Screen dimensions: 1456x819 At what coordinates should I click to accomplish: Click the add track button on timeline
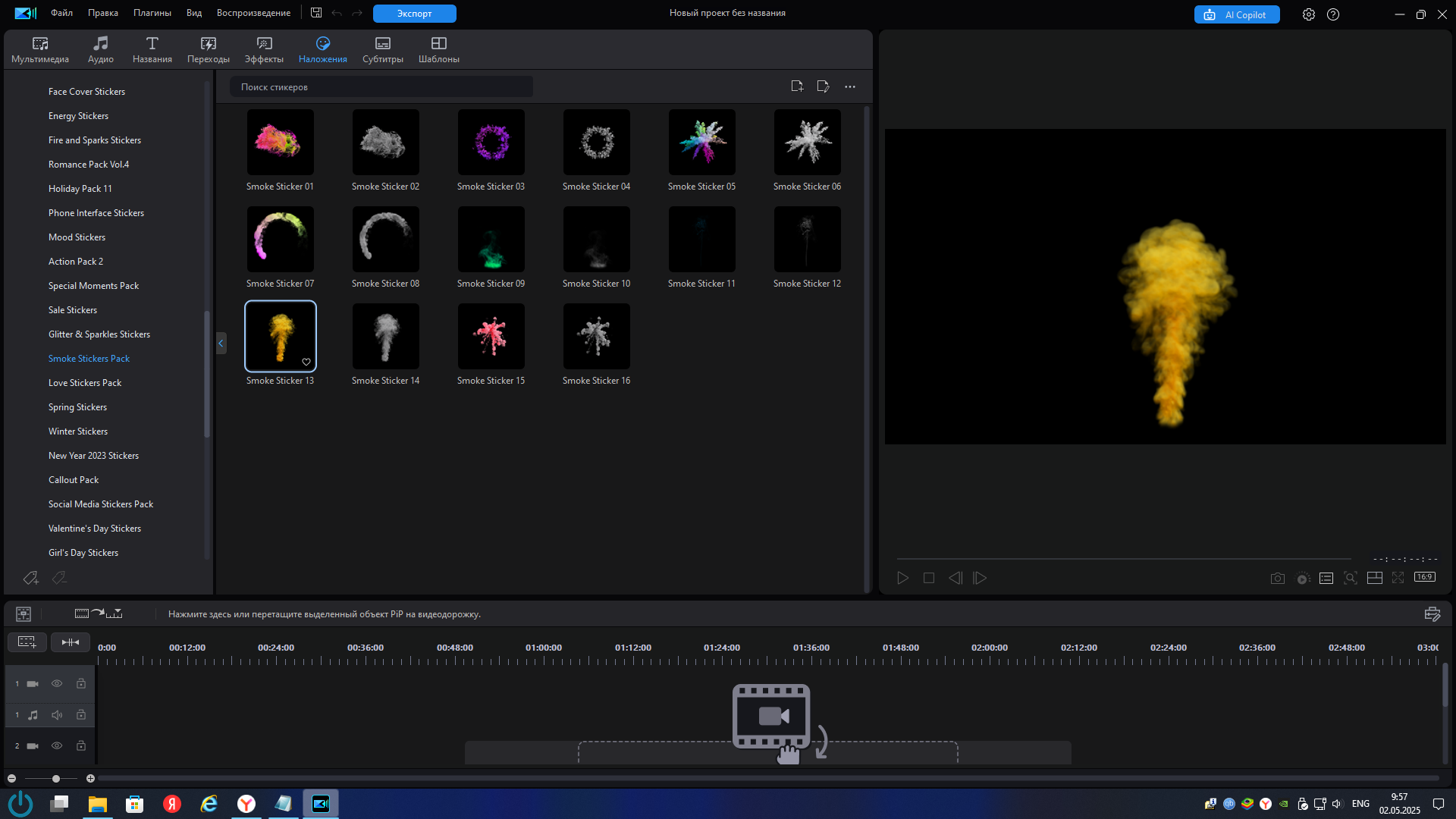point(27,642)
